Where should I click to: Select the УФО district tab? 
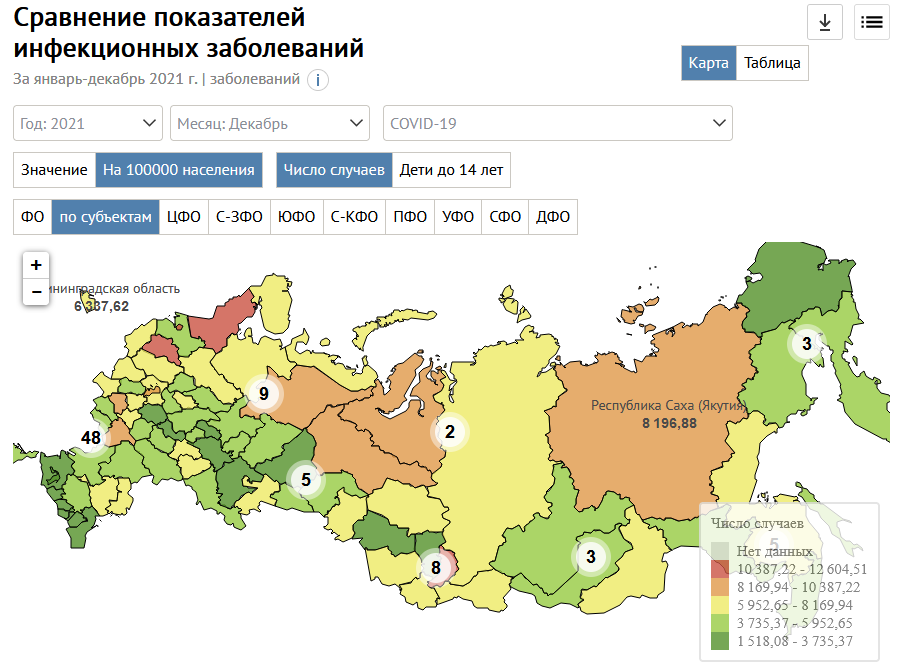(x=458, y=217)
